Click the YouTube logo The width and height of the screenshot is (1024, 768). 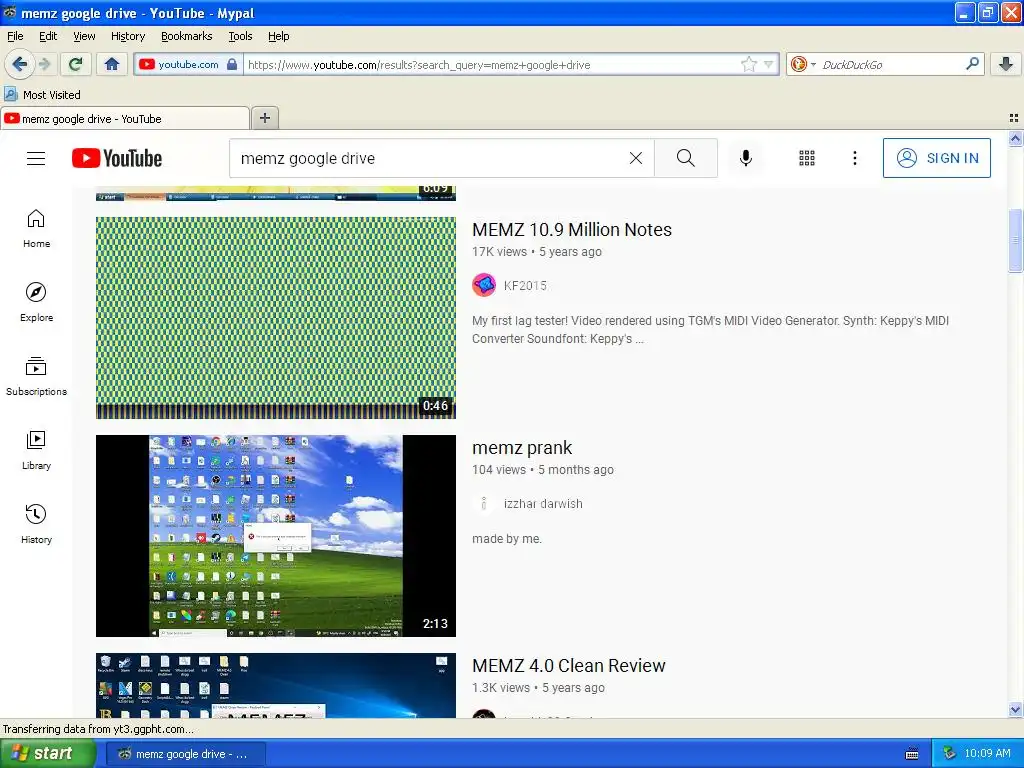click(x=117, y=158)
